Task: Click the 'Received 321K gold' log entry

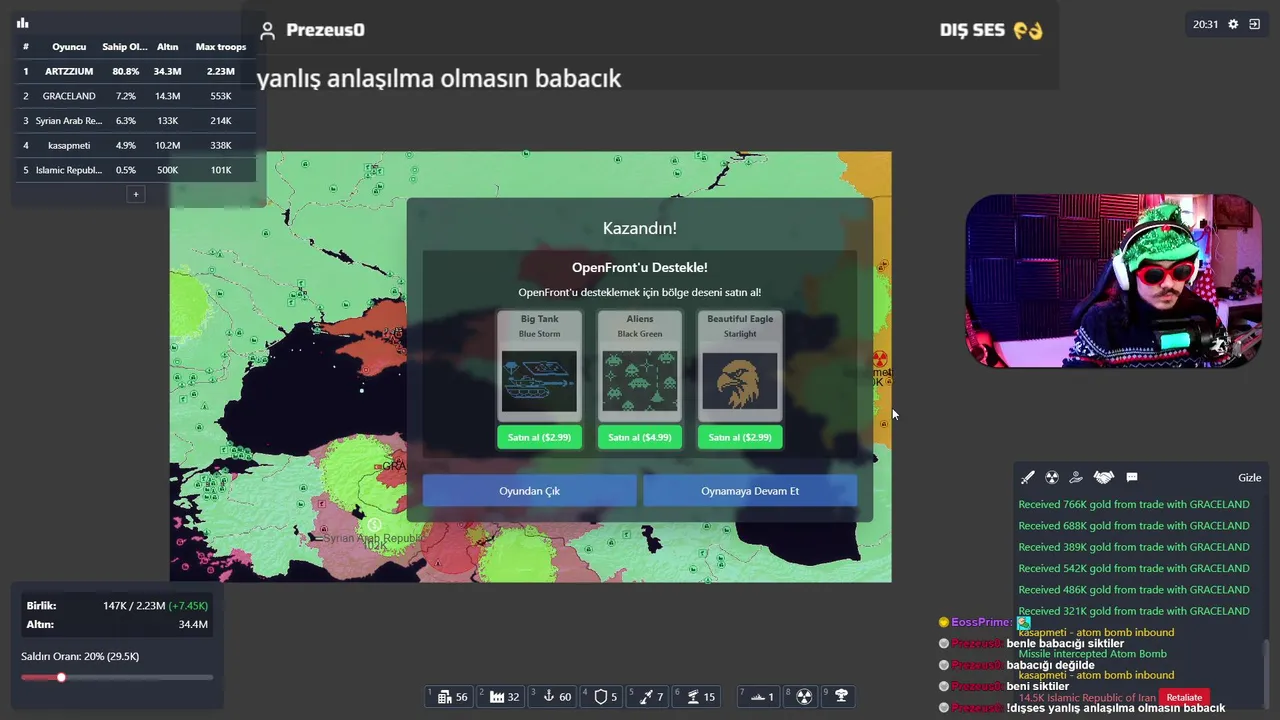Action: coord(1133,611)
